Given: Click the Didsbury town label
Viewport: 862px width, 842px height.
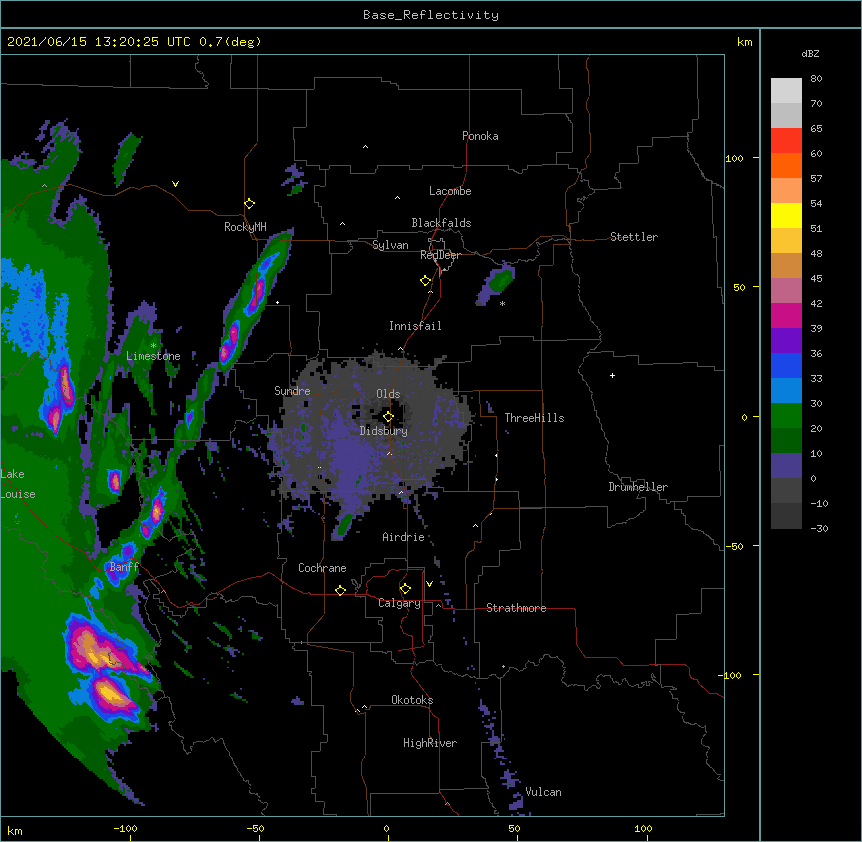Looking at the screenshot, I should point(384,431).
